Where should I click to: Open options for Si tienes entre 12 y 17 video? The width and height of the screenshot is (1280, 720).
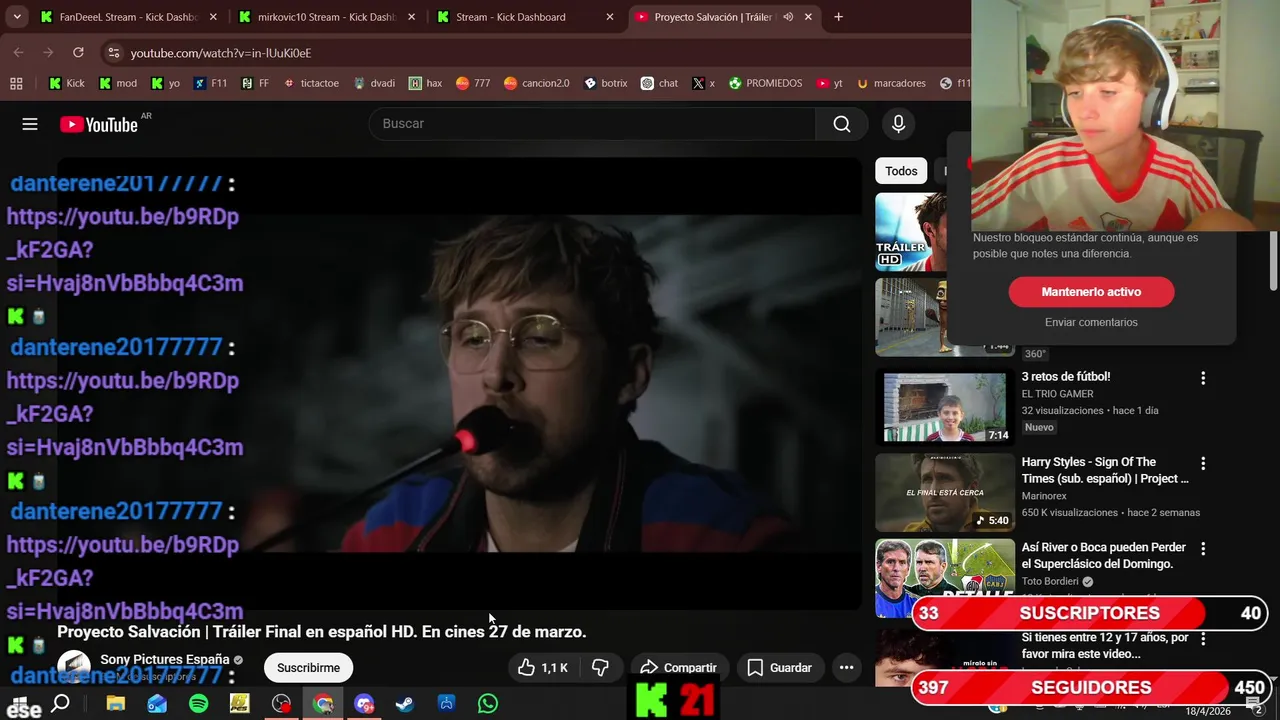tap(1203, 638)
